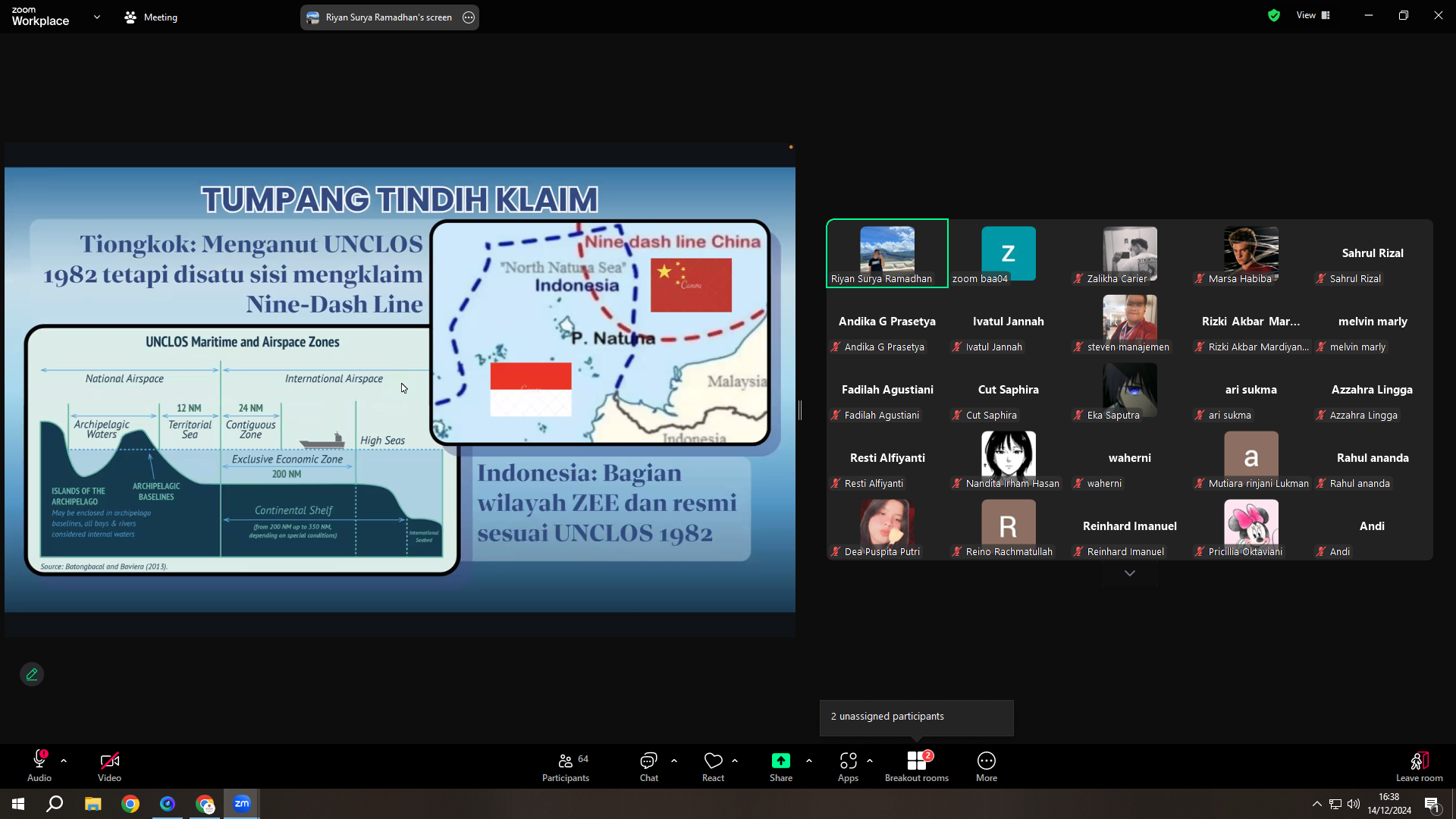This screenshot has width=1456, height=819.
Task: Click the 2 unassigned participants notice
Action: (x=917, y=717)
